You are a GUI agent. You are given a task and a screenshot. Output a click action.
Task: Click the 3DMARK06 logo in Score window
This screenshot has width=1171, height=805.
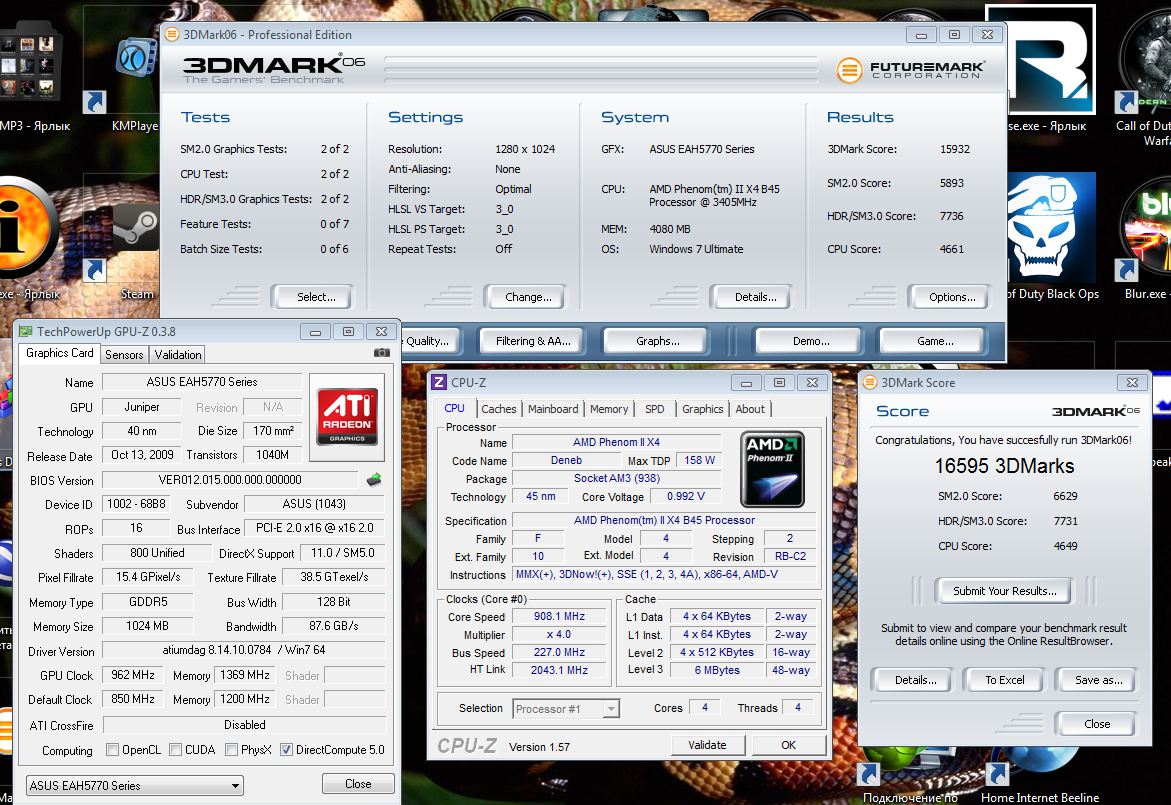click(1095, 411)
